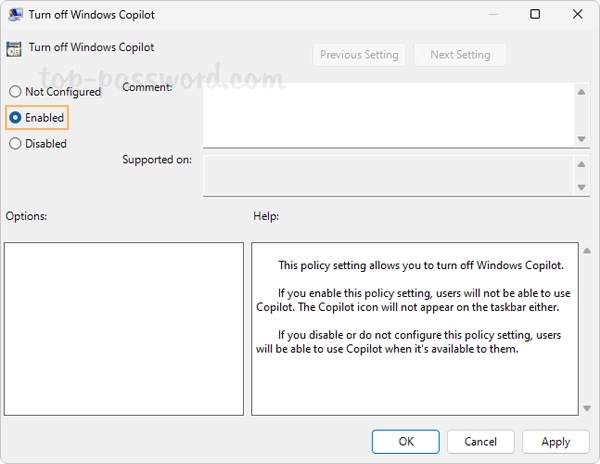This screenshot has width=600, height=464.
Task: Click the policy setting icon beside the heading
Action: coord(14,48)
